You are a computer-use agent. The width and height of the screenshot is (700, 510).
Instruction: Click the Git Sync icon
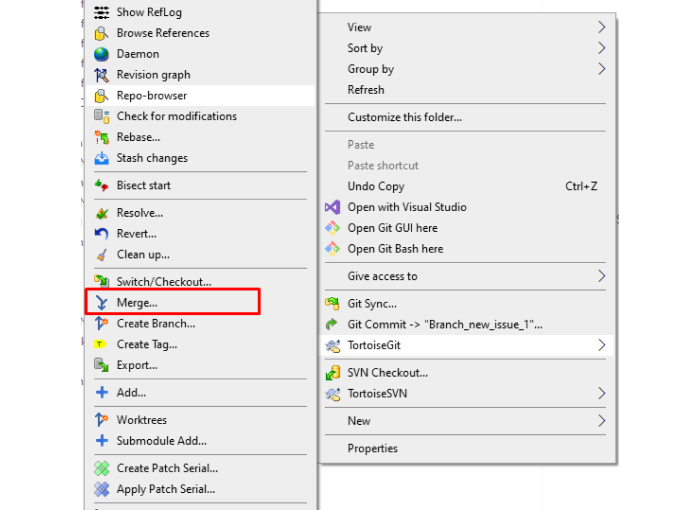(x=333, y=304)
